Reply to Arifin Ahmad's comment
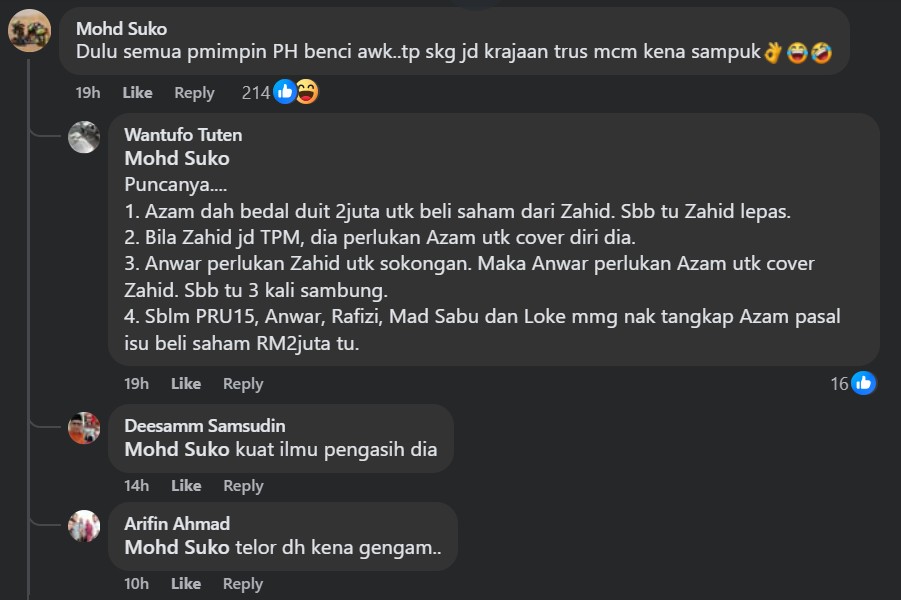This screenshot has width=901, height=600. coord(243,583)
